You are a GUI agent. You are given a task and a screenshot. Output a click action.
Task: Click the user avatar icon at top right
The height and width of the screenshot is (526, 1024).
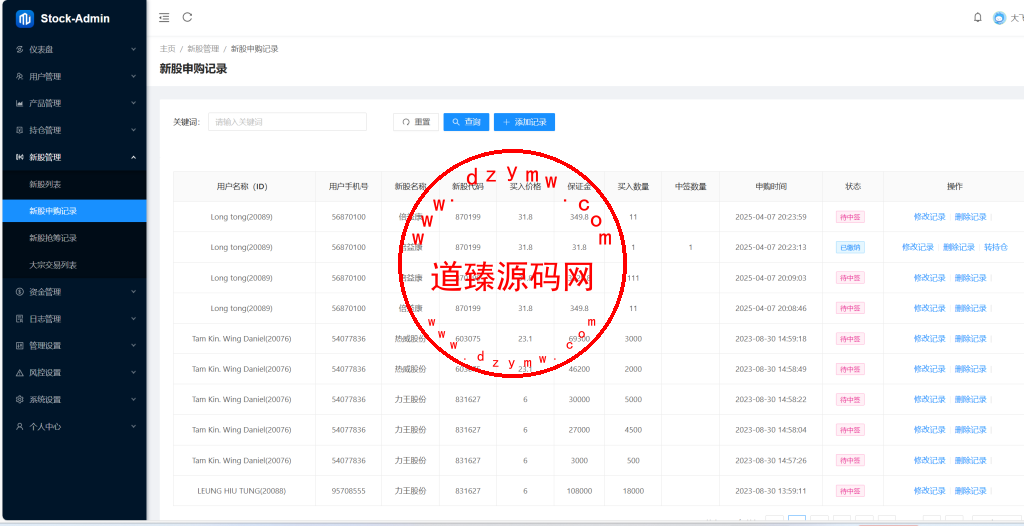(x=999, y=18)
